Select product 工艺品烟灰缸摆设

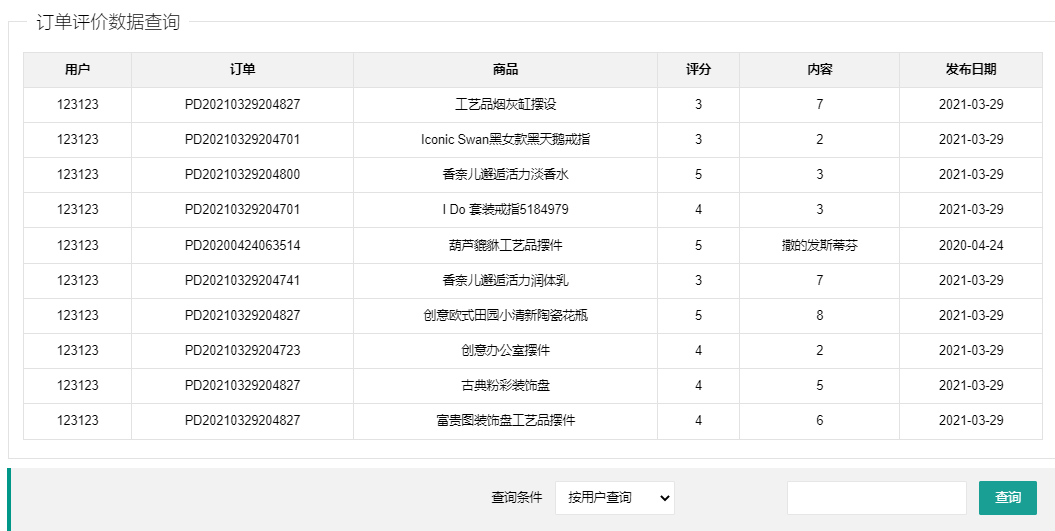(x=505, y=104)
